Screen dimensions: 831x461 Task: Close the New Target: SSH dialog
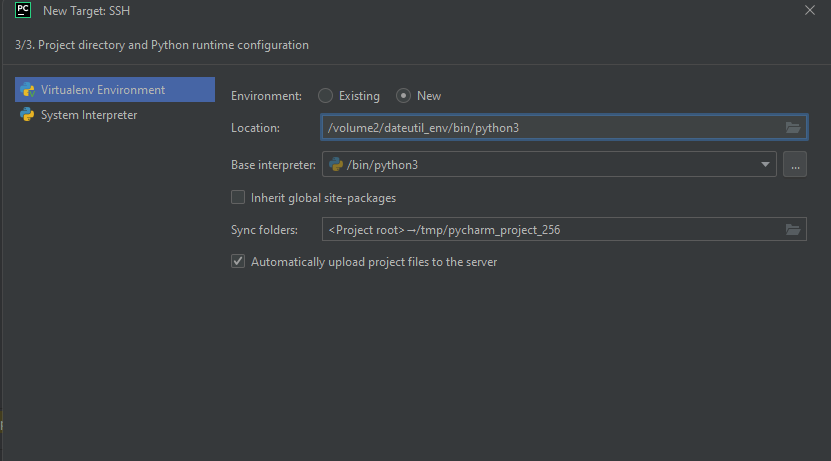click(809, 10)
